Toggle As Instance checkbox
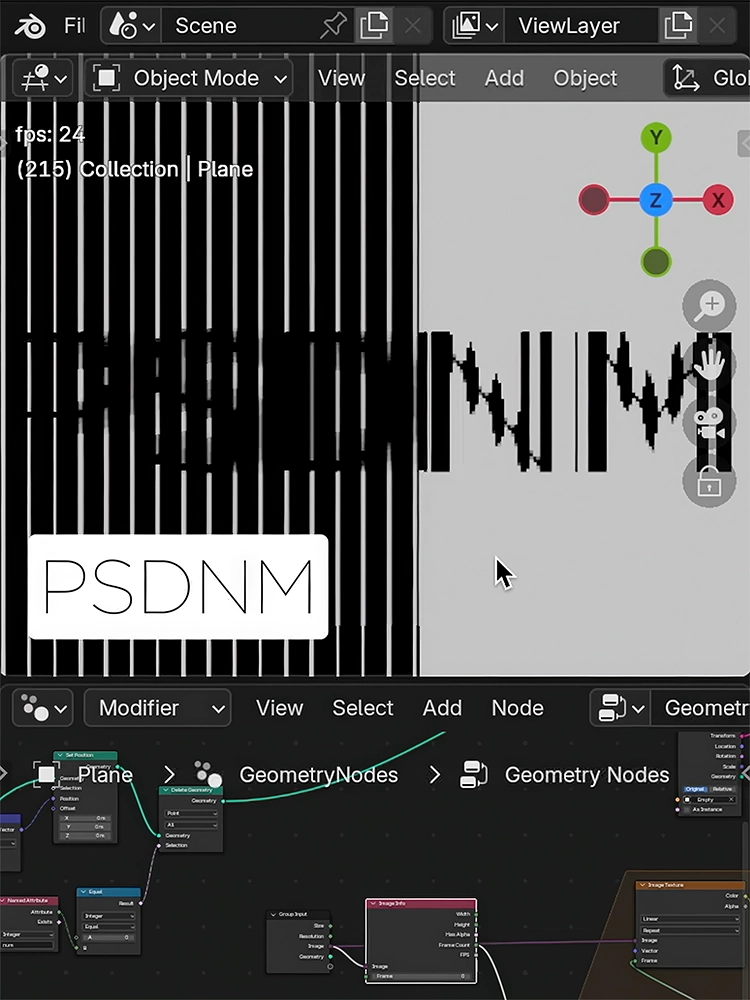The width and height of the screenshot is (750, 1000). coord(687,809)
